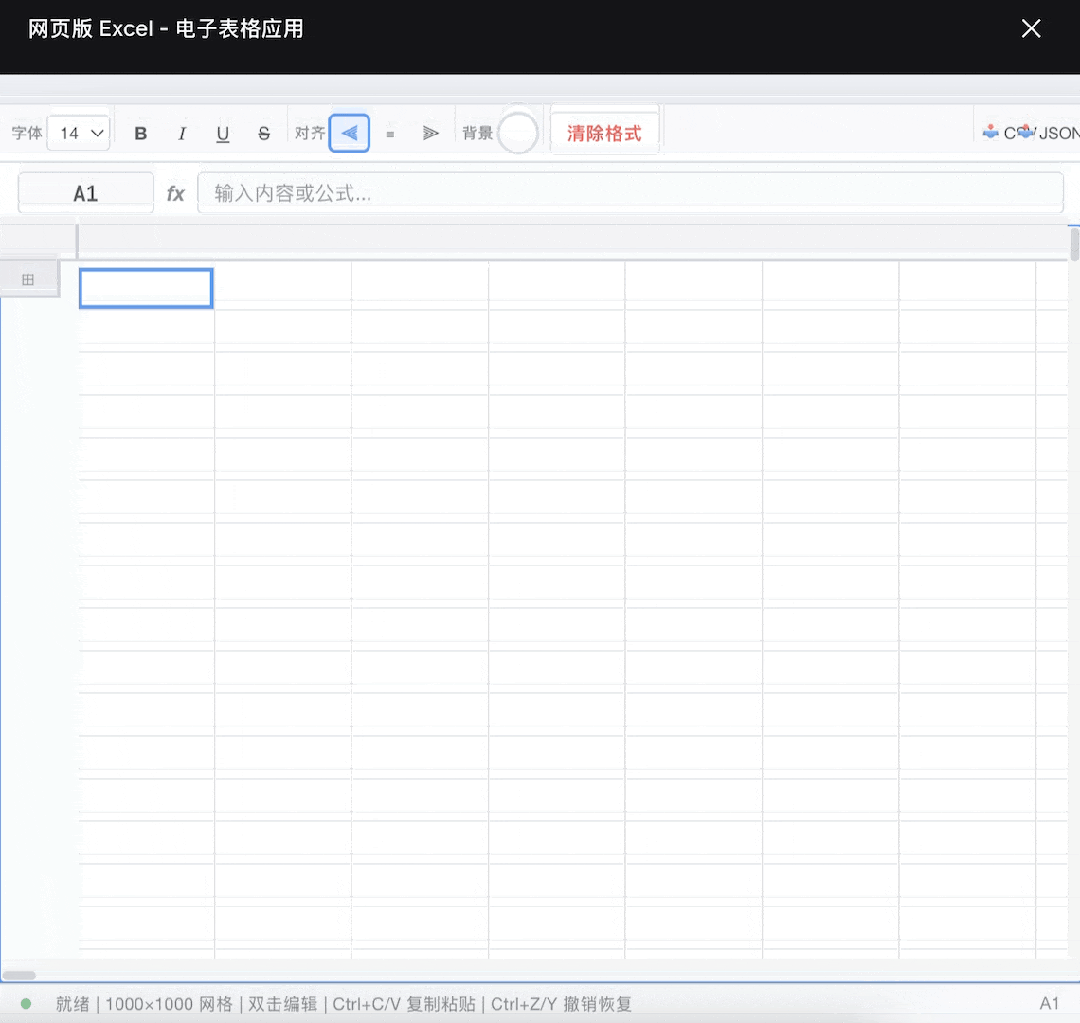Select the right align icon
Screen dimensions: 1080x1023
[x=430, y=133]
